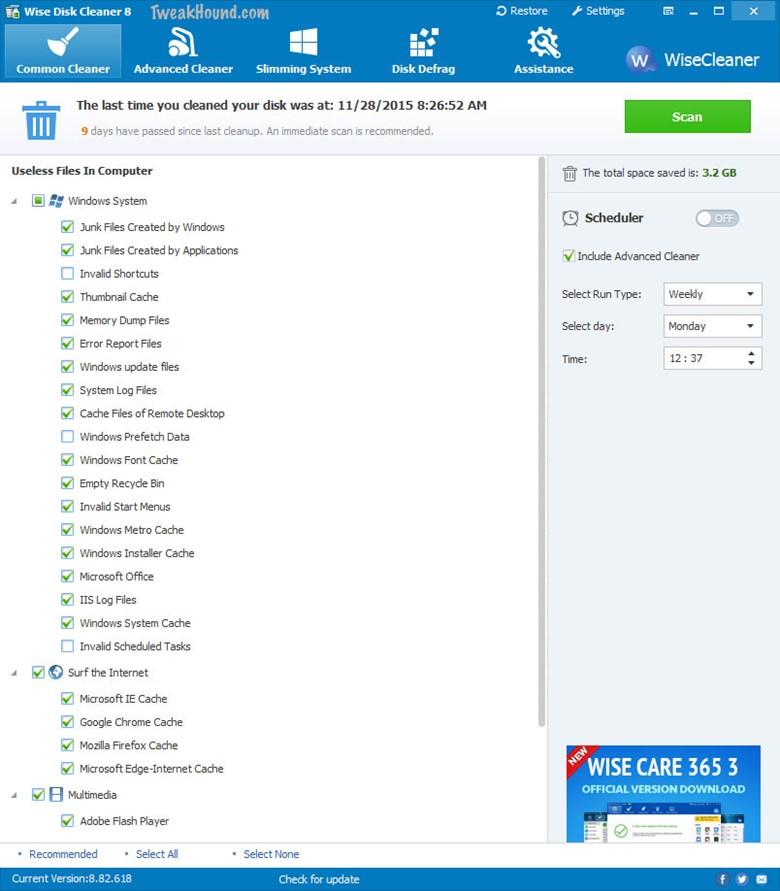Open the Advanced Cleaner icon
The image size is (780, 891).
coord(183,42)
